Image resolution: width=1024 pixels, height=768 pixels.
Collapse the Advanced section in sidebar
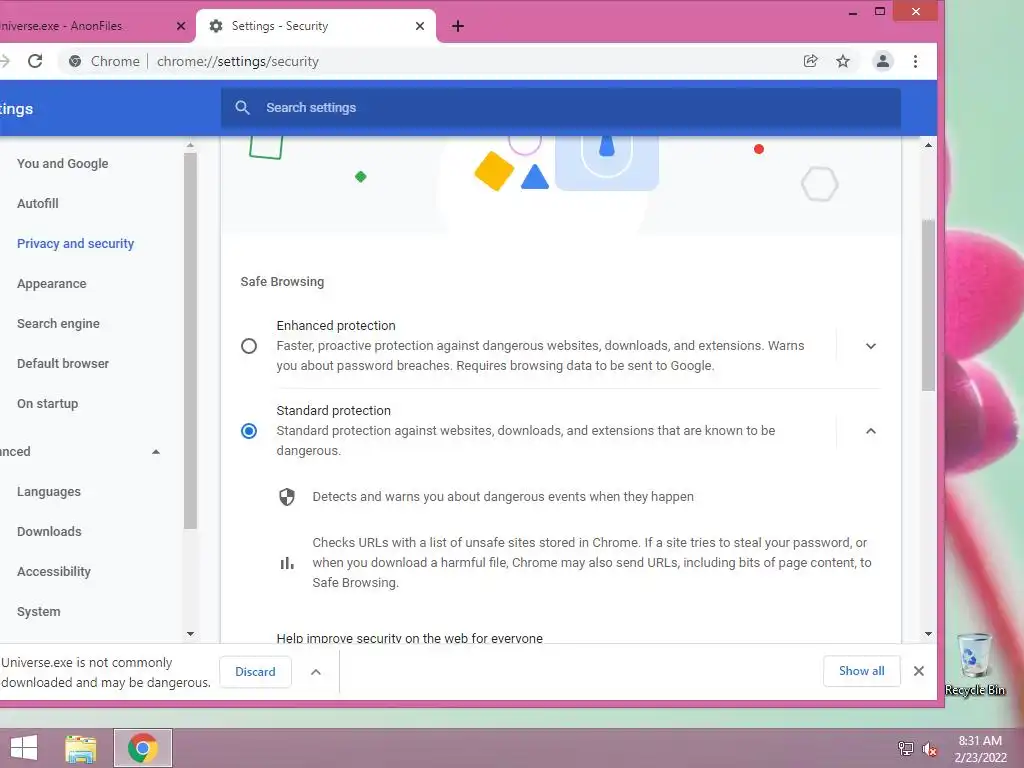[x=155, y=452]
